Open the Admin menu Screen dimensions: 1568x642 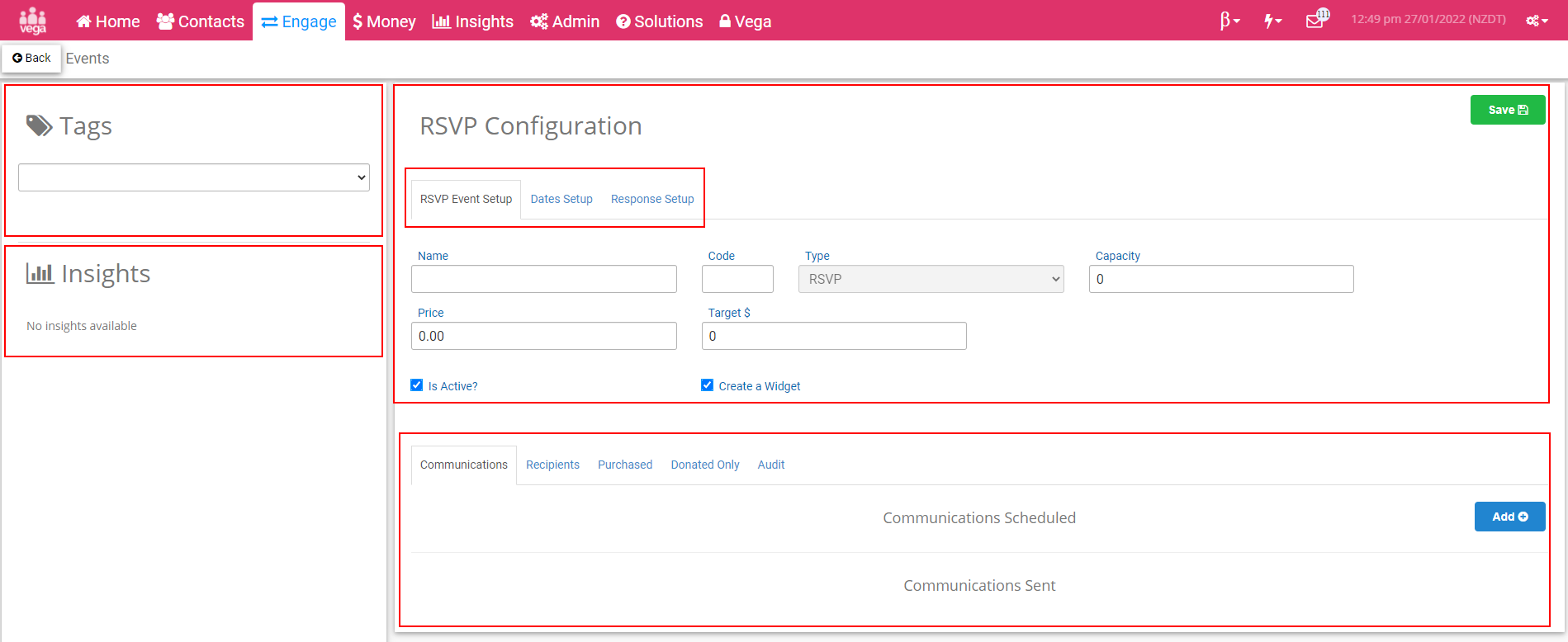(565, 21)
